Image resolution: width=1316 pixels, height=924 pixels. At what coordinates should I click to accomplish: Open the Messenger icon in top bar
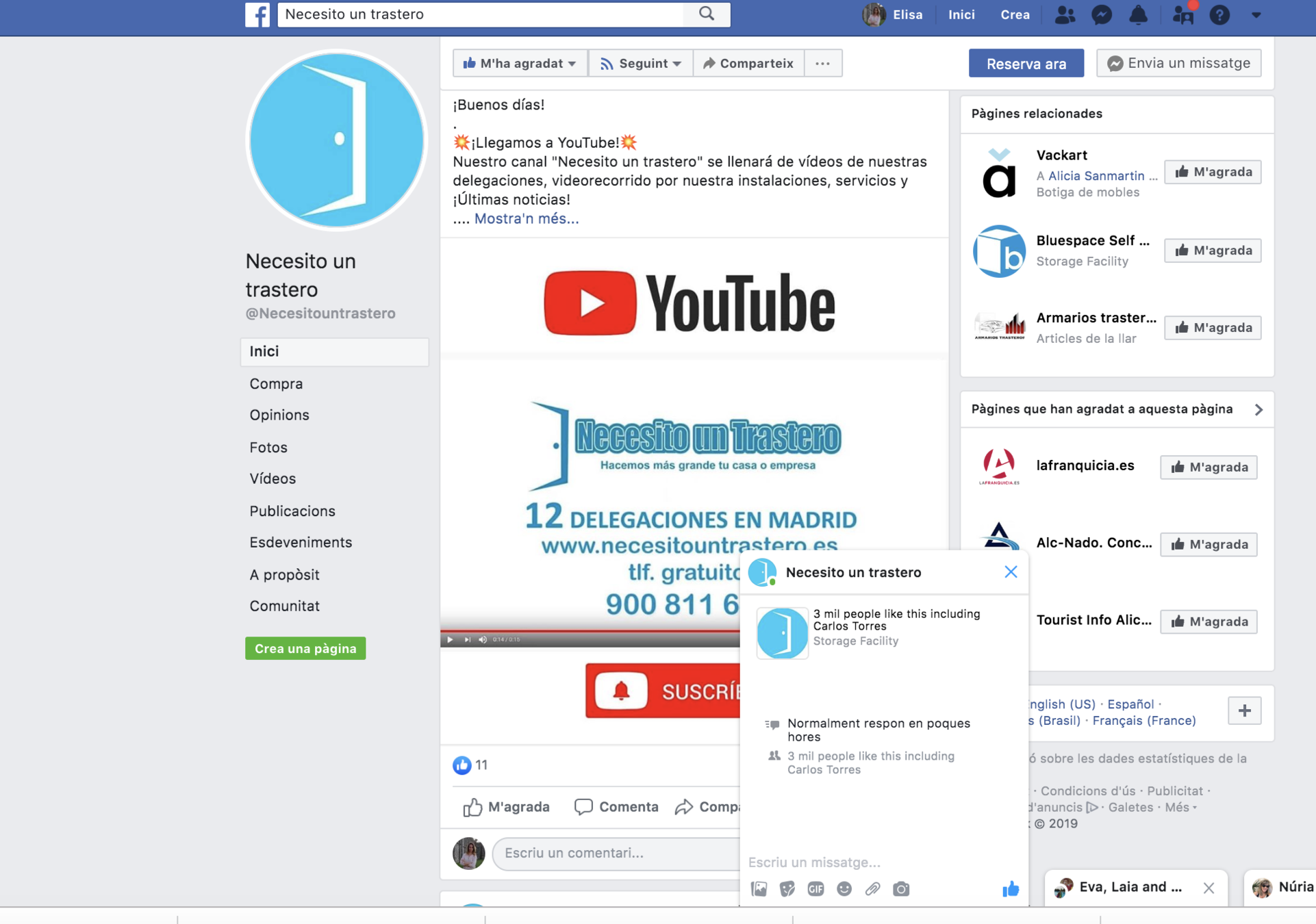(1101, 14)
